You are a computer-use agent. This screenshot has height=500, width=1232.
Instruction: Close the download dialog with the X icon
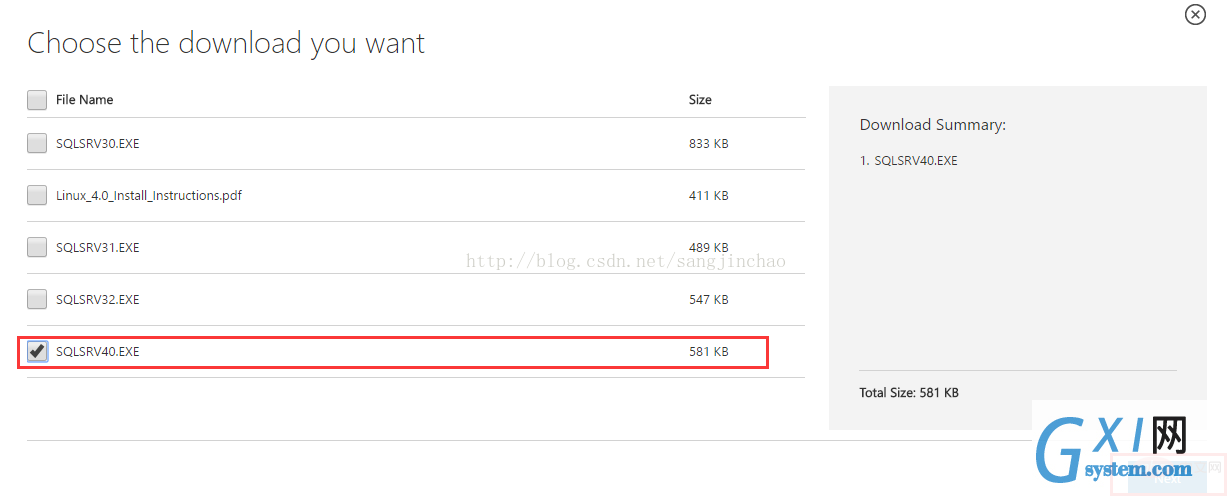[1195, 14]
